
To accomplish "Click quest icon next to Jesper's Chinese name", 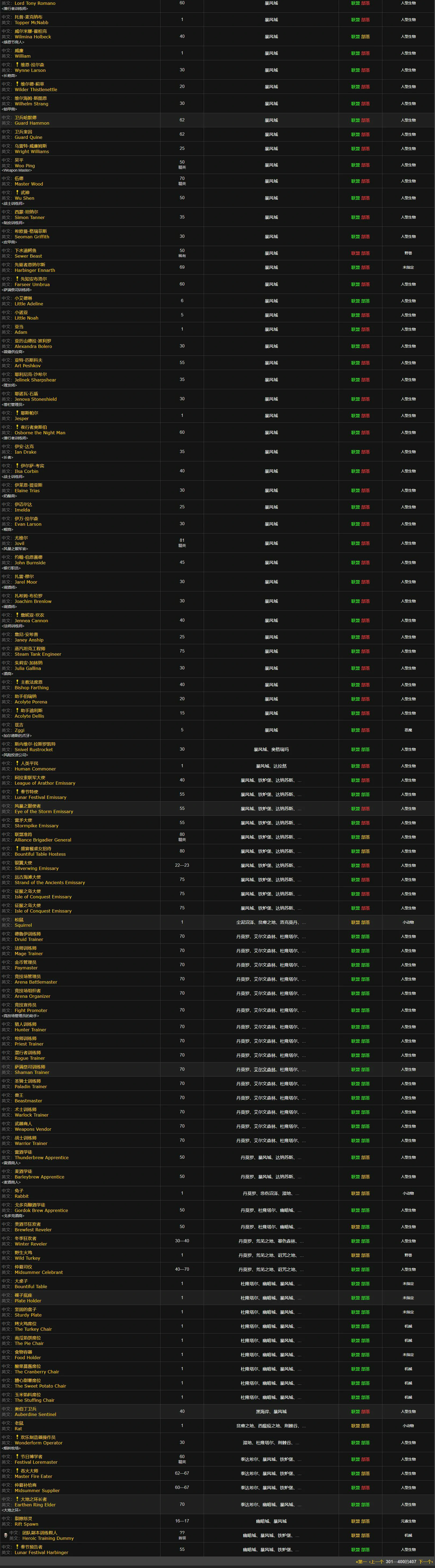I will (17, 413).
